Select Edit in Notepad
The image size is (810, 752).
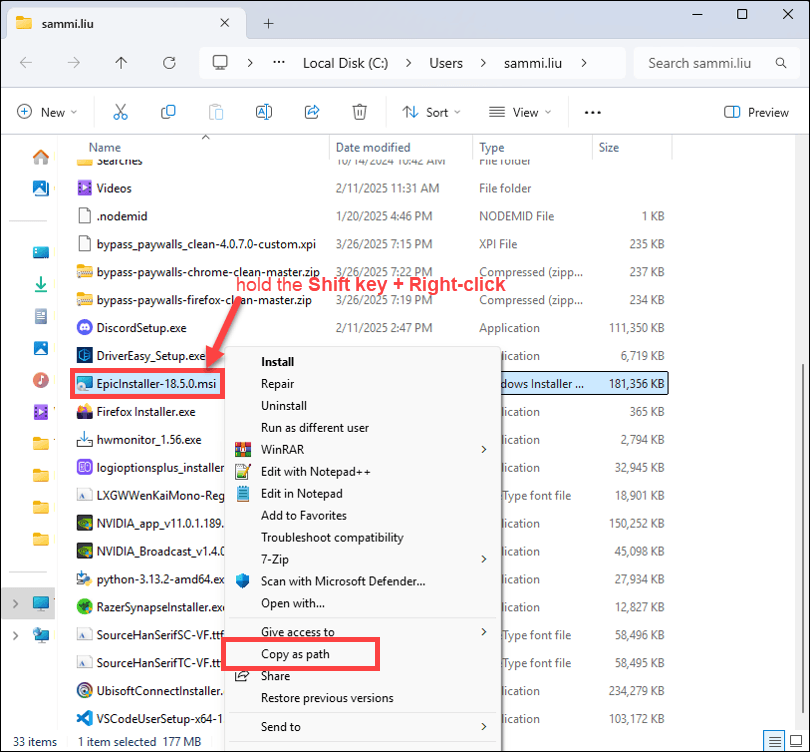coord(302,493)
